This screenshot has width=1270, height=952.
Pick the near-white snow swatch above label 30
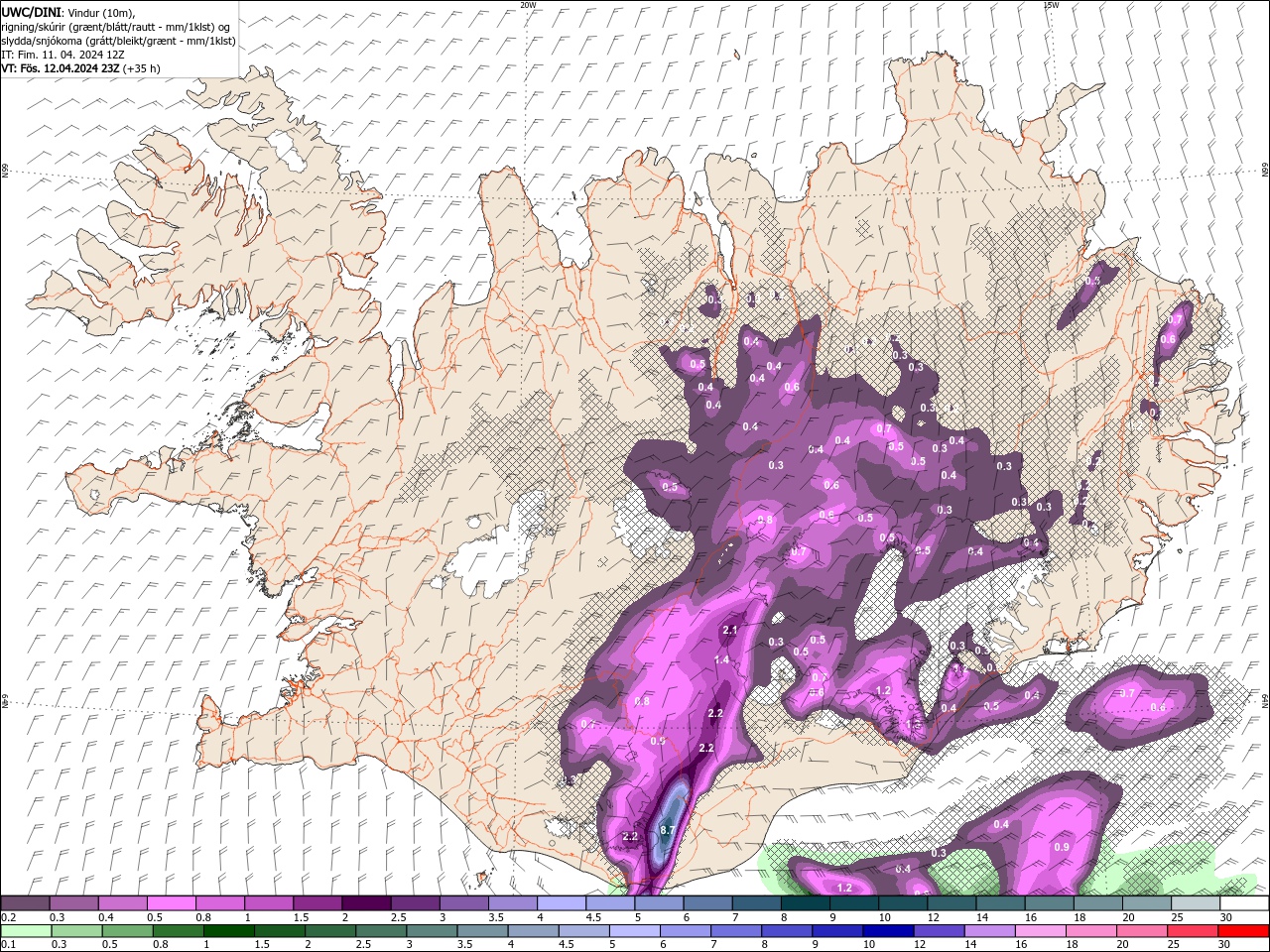[x=1243, y=903]
